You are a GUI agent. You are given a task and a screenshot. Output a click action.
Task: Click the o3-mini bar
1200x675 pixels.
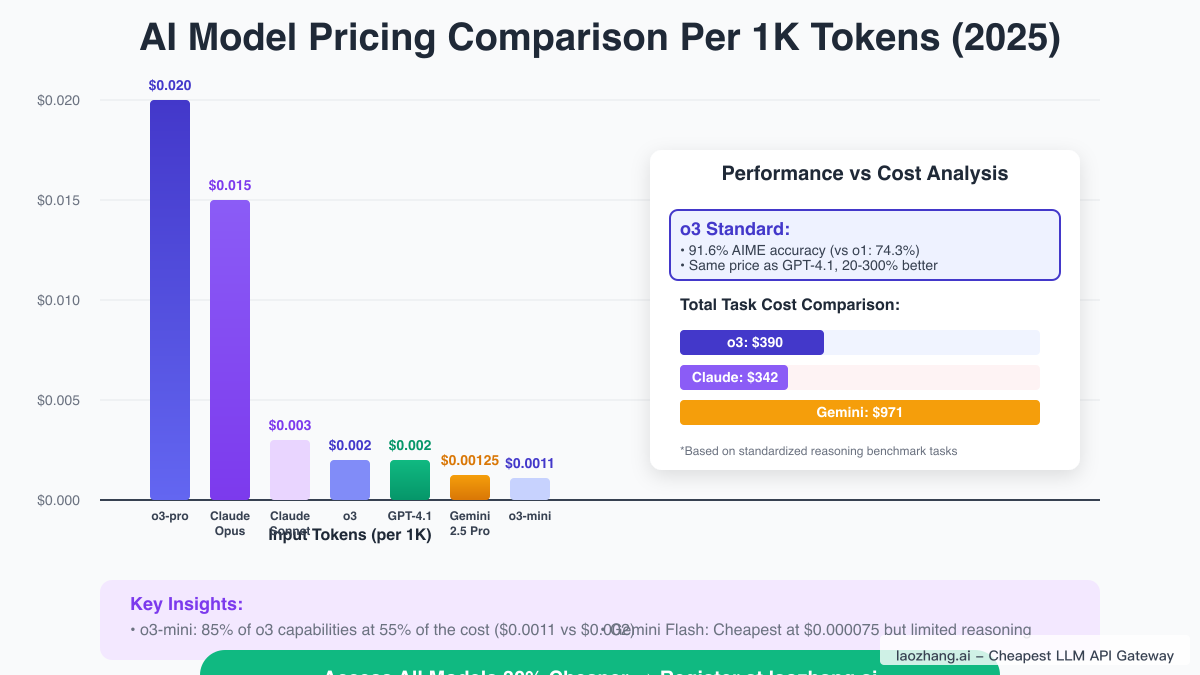[x=530, y=489]
